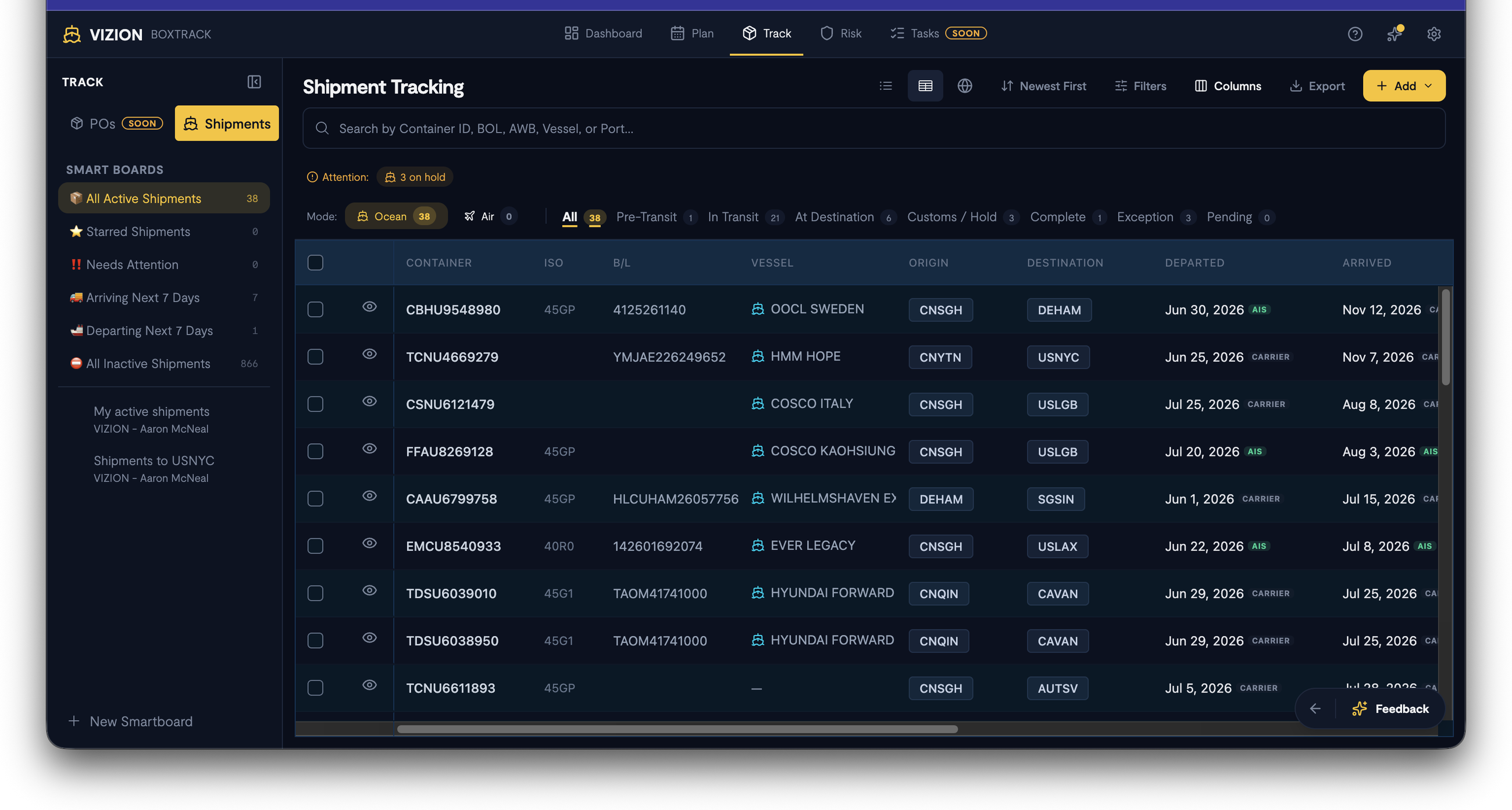
Task: Click the Complete status tab
Action: (x=1068, y=217)
